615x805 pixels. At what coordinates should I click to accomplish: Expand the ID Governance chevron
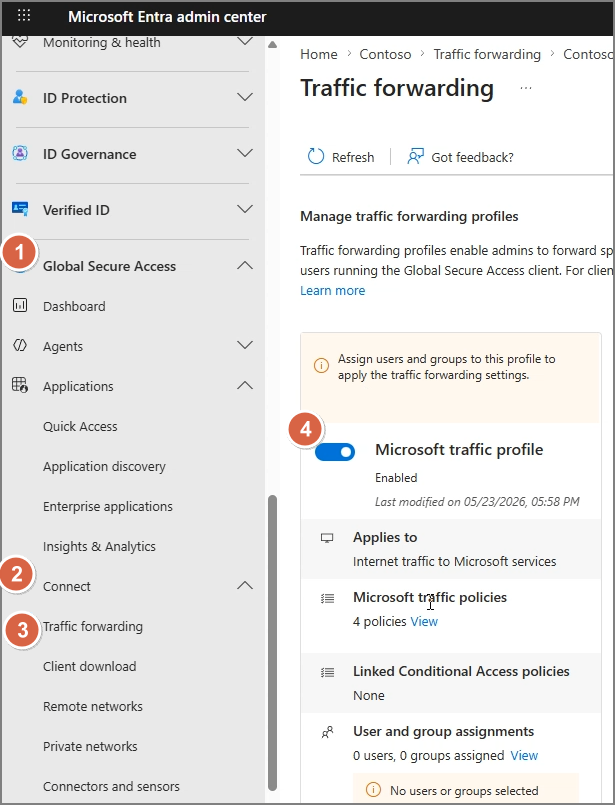(245, 152)
